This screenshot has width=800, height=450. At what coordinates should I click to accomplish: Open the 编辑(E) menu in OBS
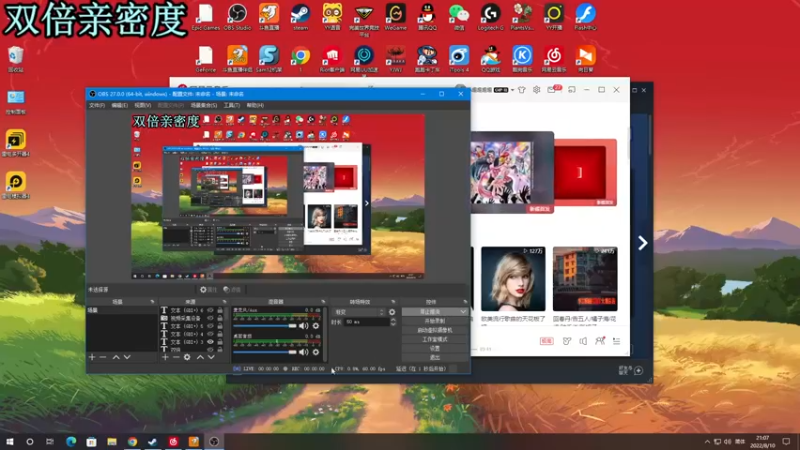[x=119, y=105]
